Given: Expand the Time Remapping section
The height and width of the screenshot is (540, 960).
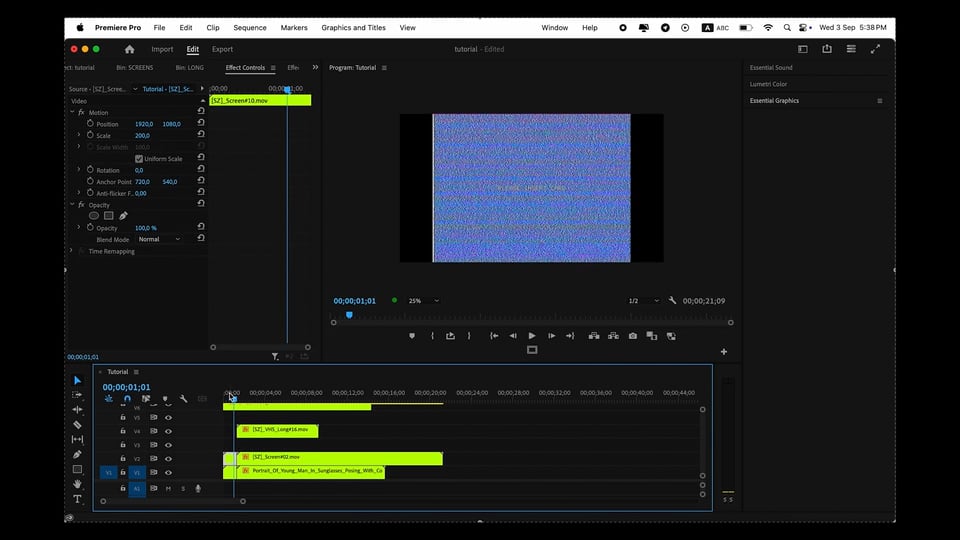Looking at the screenshot, I should coord(72,251).
